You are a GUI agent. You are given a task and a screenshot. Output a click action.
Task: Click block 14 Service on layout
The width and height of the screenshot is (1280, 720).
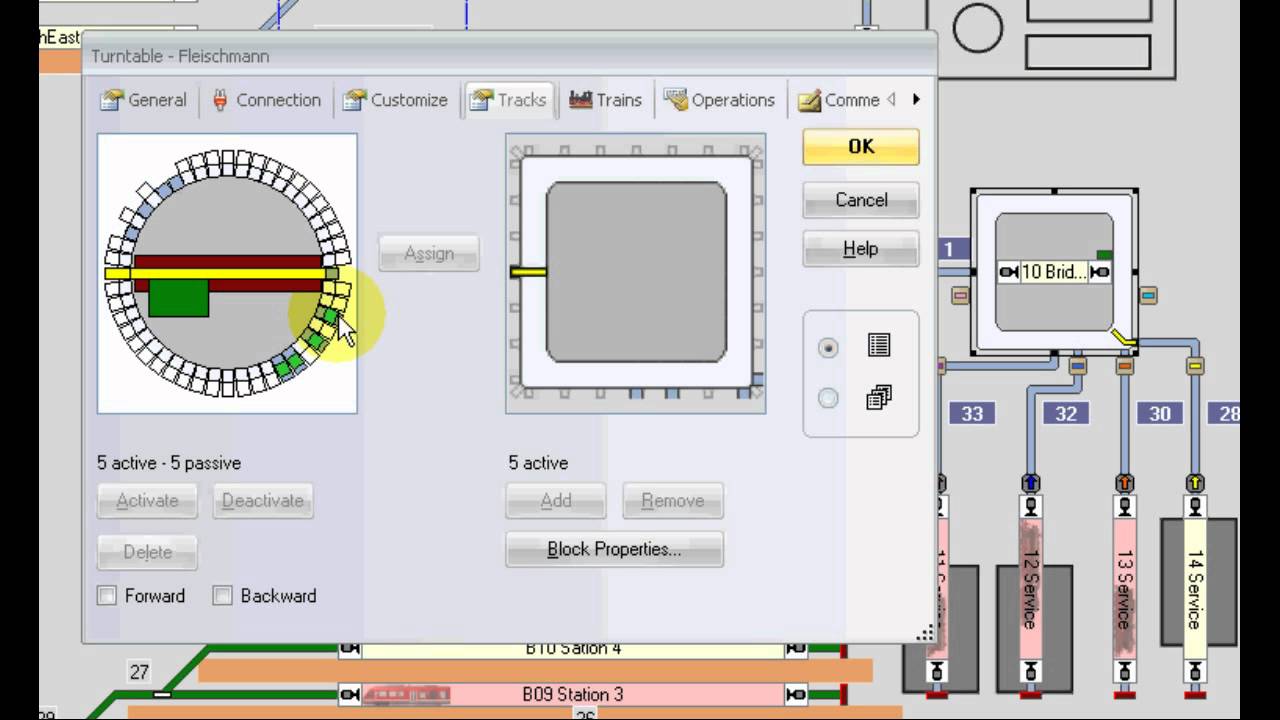pos(1194,590)
